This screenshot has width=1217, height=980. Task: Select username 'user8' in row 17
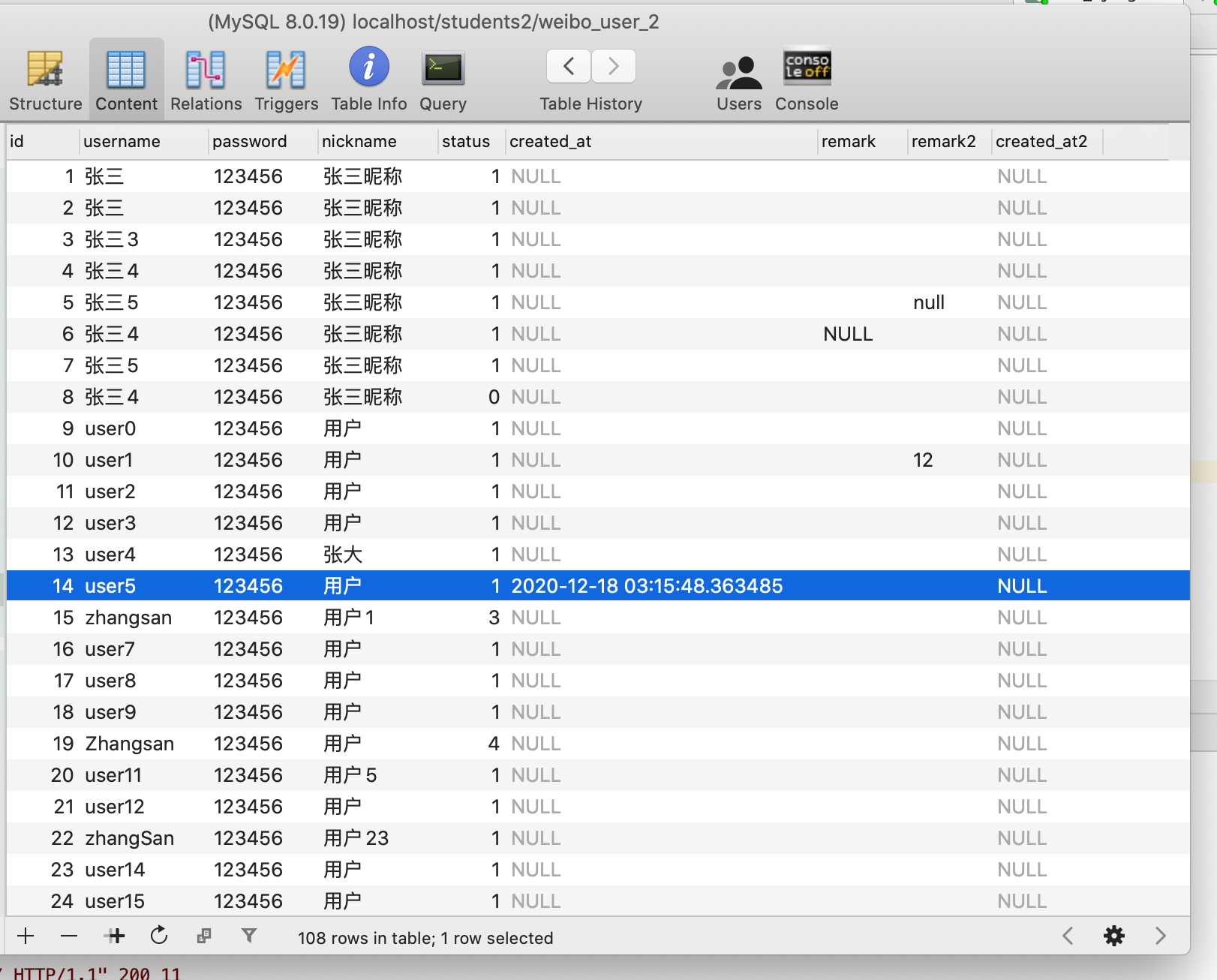click(x=110, y=681)
